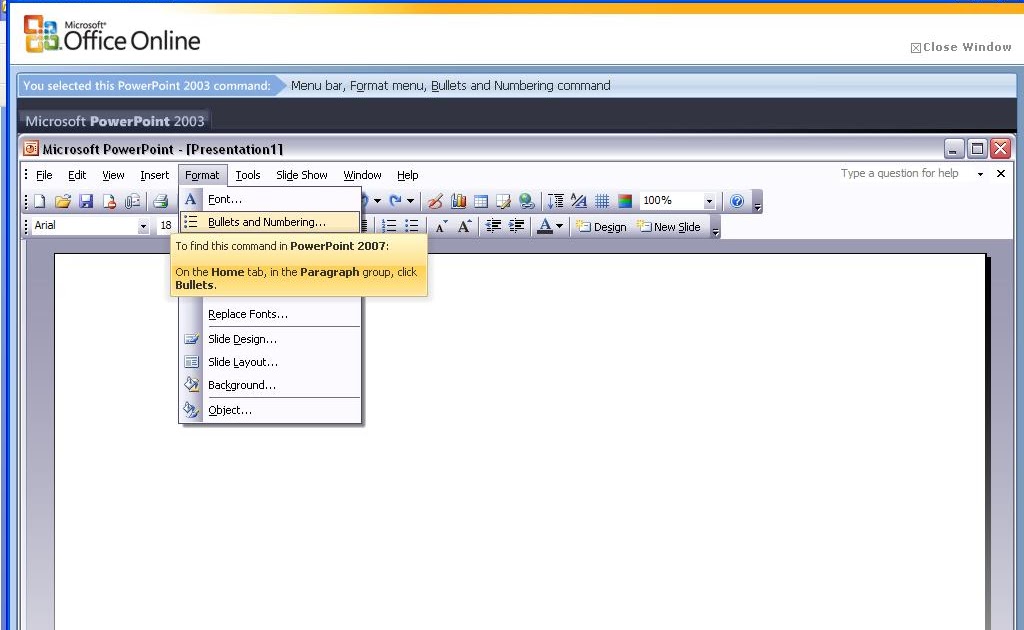Close the document with the small X
Screen dimensions: 1024x630
click(1000, 174)
